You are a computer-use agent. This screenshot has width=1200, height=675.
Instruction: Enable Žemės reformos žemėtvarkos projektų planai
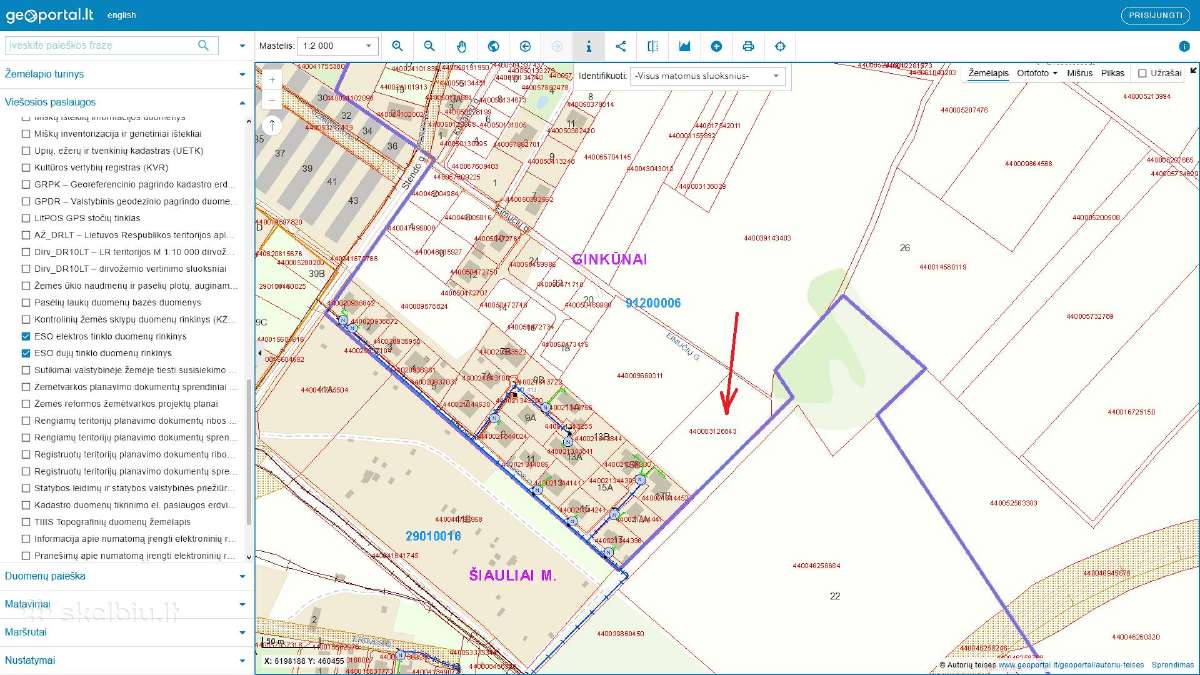[x=26, y=403]
